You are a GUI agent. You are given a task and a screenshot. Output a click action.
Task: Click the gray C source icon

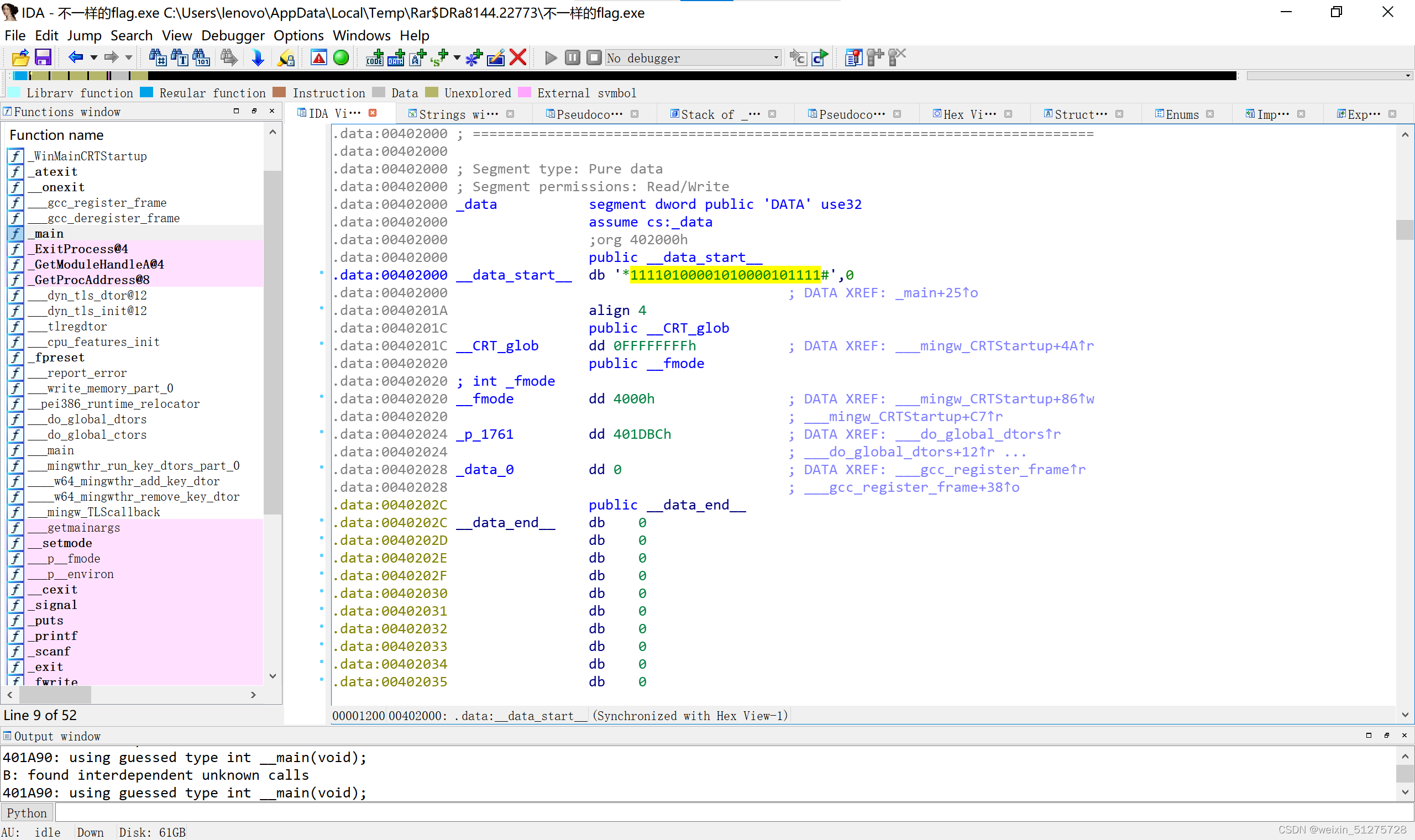tap(798, 57)
